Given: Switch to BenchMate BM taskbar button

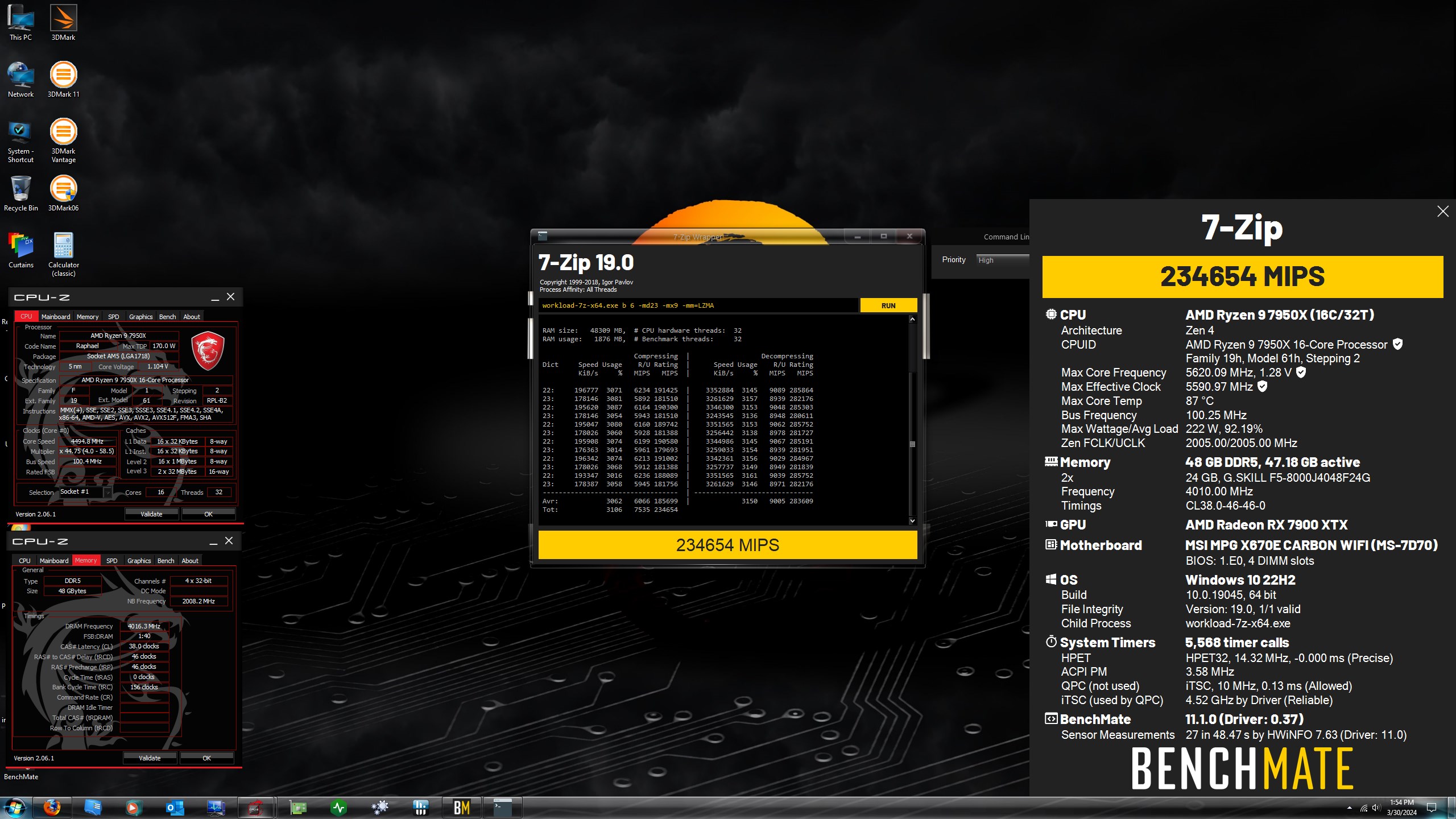Looking at the screenshot, I should (462, 808).
